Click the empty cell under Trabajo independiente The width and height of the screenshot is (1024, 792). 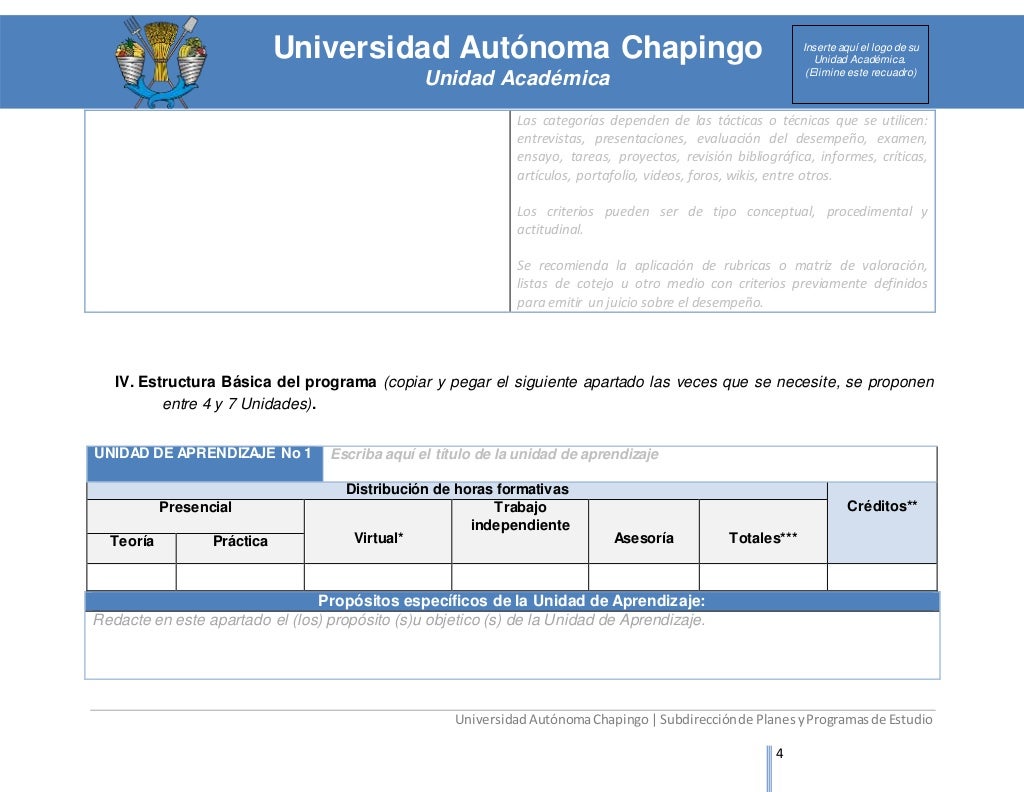[x=520, y=577]
